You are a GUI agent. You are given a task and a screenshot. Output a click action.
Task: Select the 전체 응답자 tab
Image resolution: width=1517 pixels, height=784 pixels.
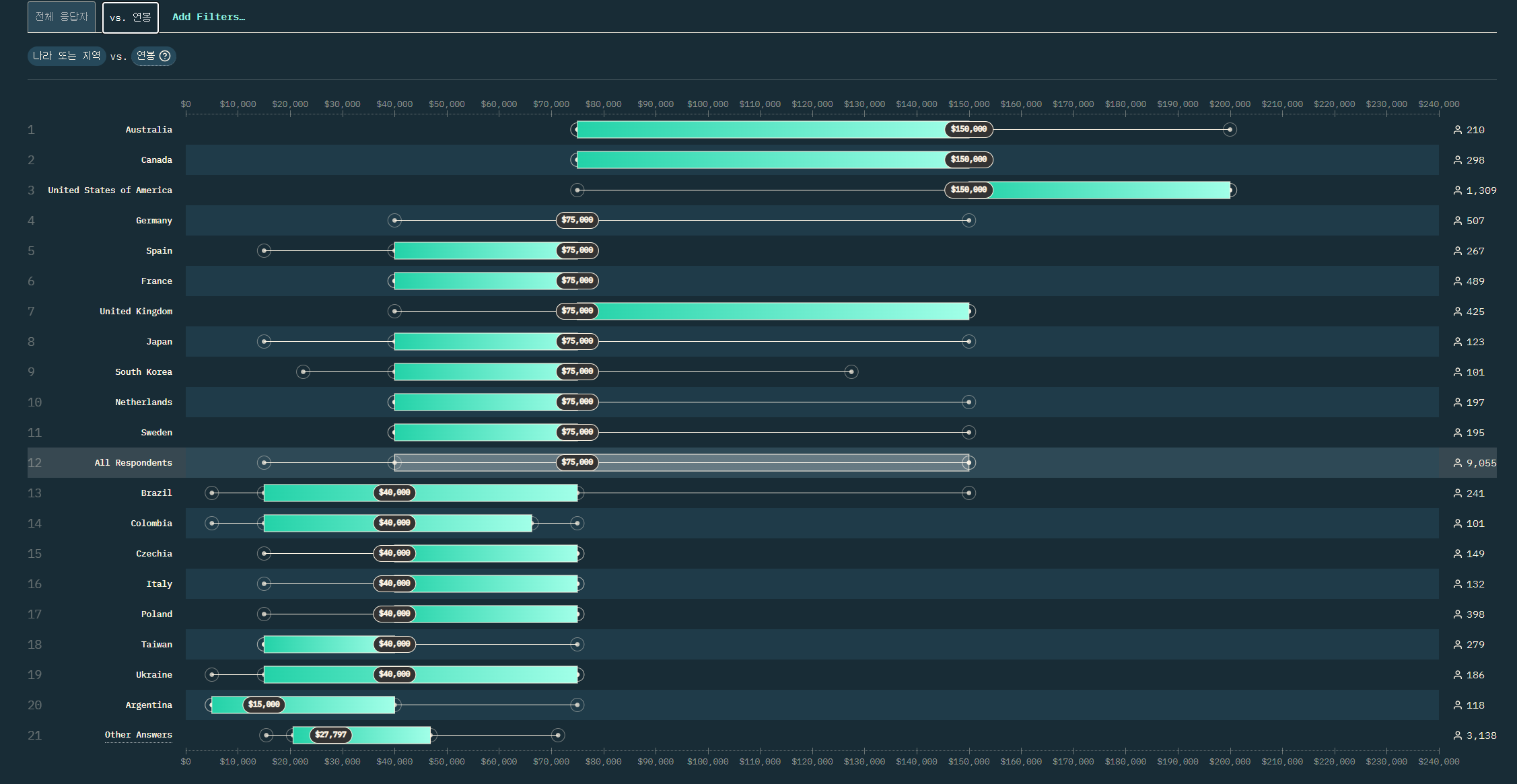[61, 17]
